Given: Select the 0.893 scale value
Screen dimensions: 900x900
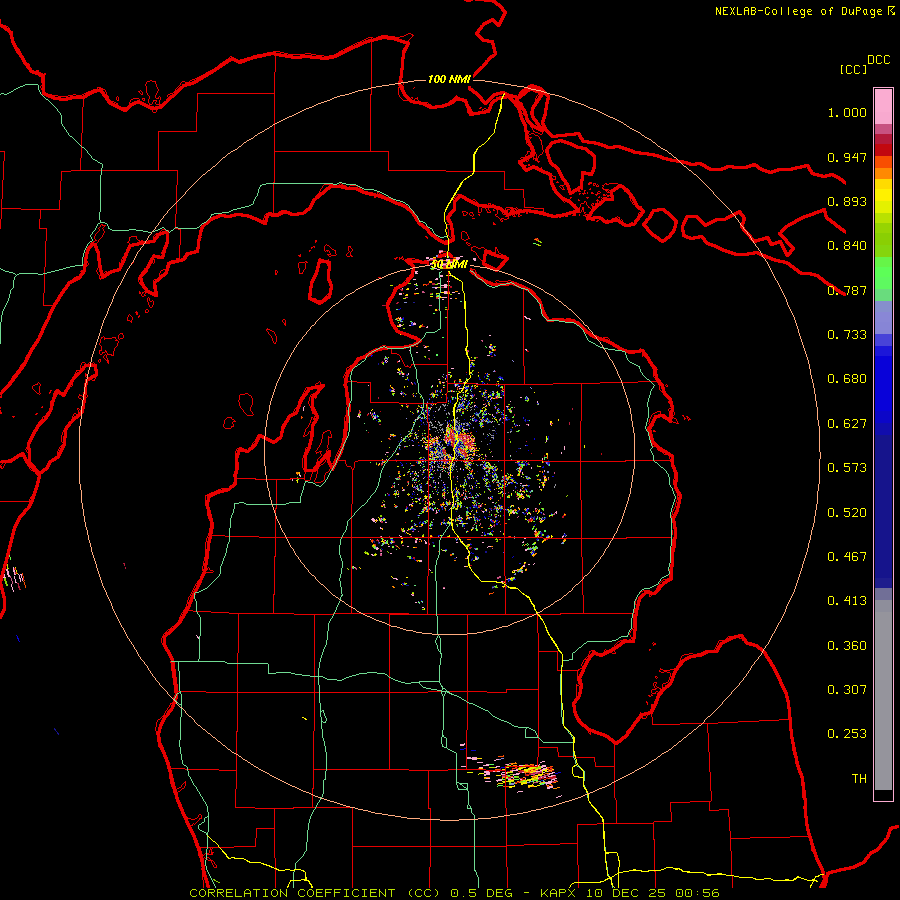Looking at the screenshot, I should click(847, 201).
